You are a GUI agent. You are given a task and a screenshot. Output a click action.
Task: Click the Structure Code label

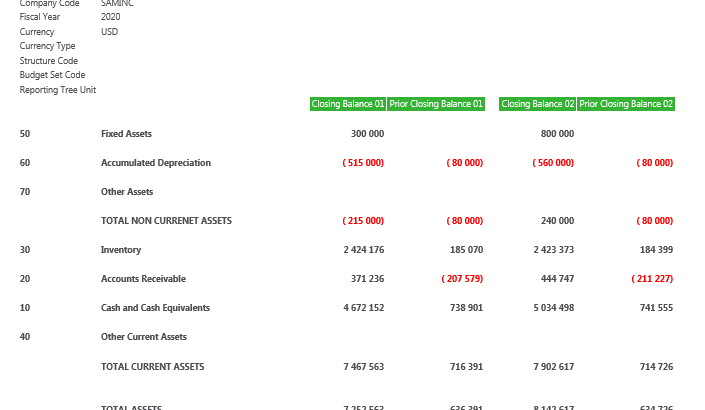(49, 61)
